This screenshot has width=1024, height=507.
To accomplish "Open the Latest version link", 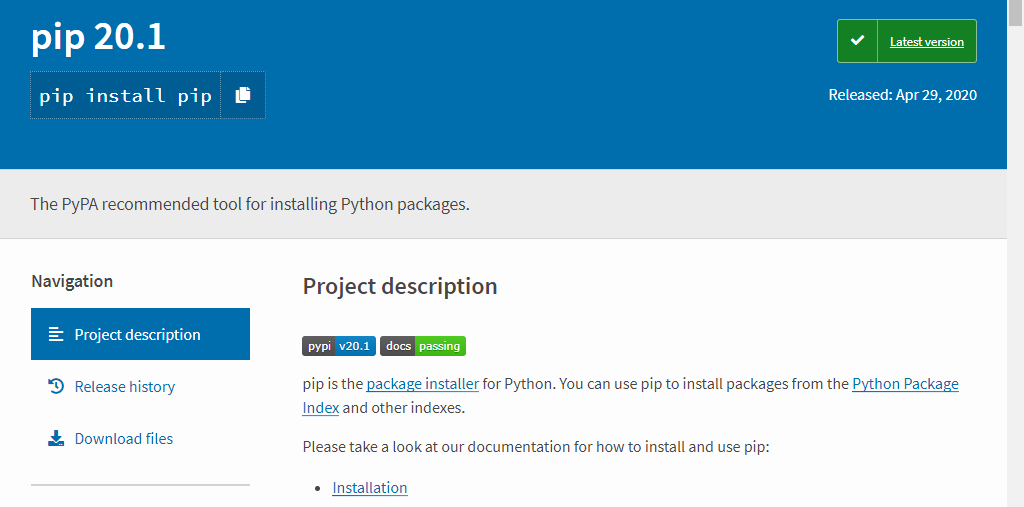I will tap(926, 42).
